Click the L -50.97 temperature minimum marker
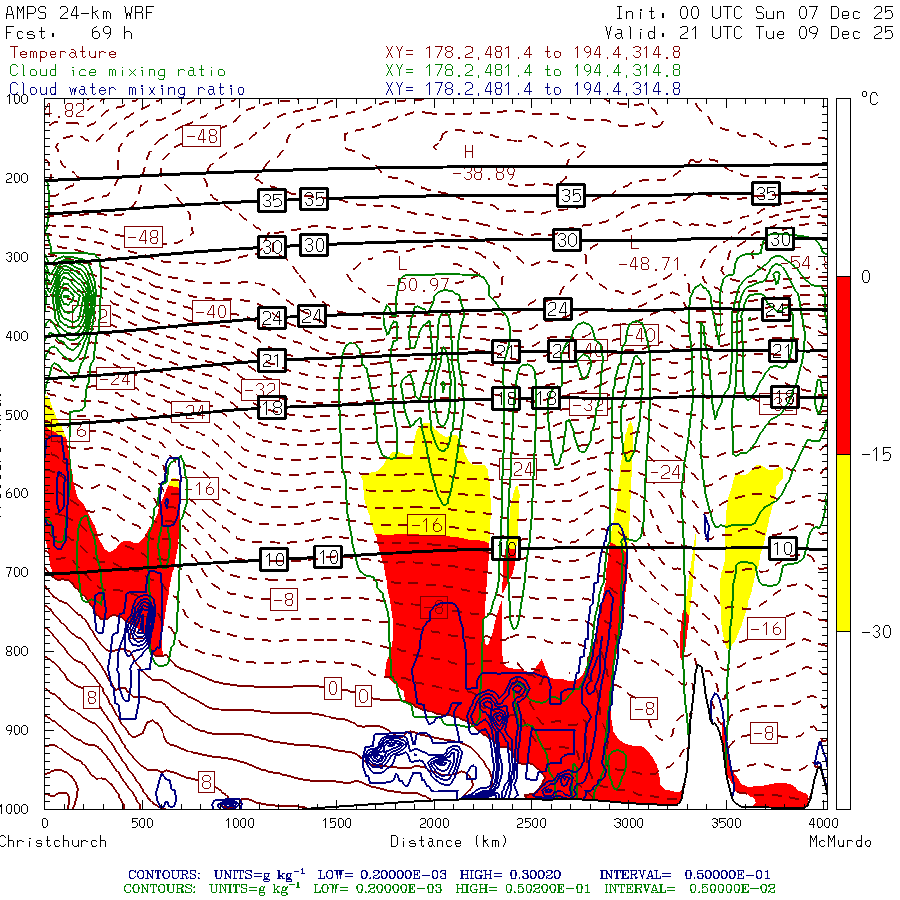This screenshot has height=900, width=900. tap(416, 276)
